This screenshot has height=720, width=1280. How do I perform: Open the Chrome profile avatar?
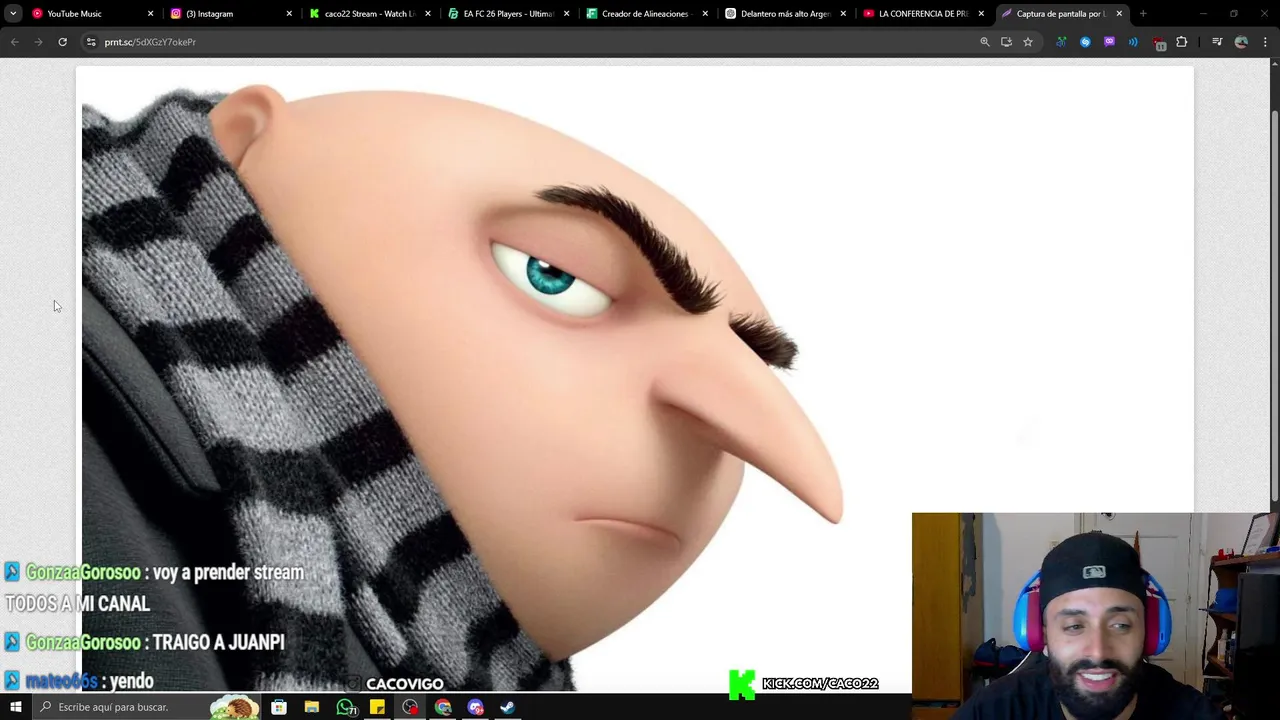tap(1241, 42)
